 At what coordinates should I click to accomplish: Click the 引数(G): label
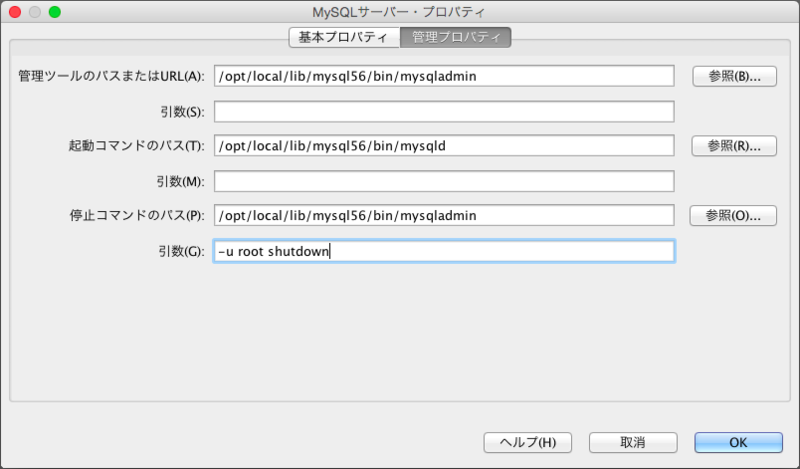(181, 251)
